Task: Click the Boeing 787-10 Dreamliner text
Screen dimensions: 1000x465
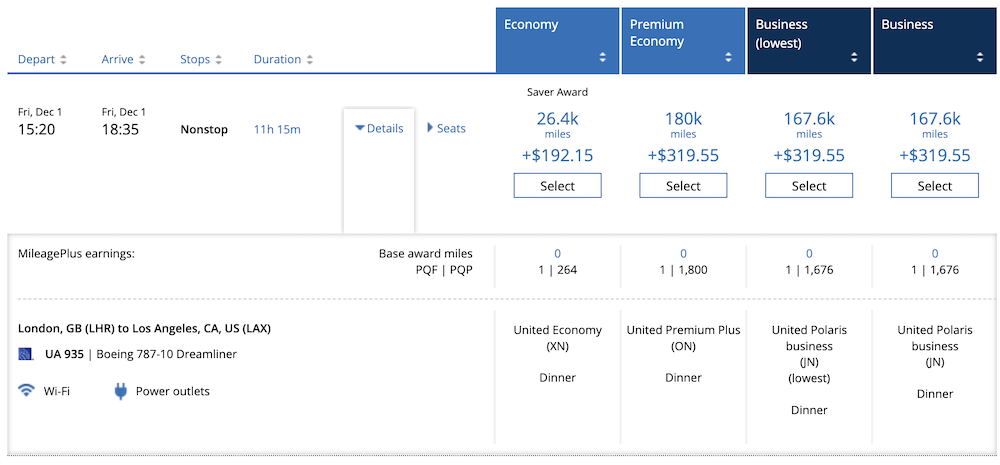Action: [x=166, y=354]
